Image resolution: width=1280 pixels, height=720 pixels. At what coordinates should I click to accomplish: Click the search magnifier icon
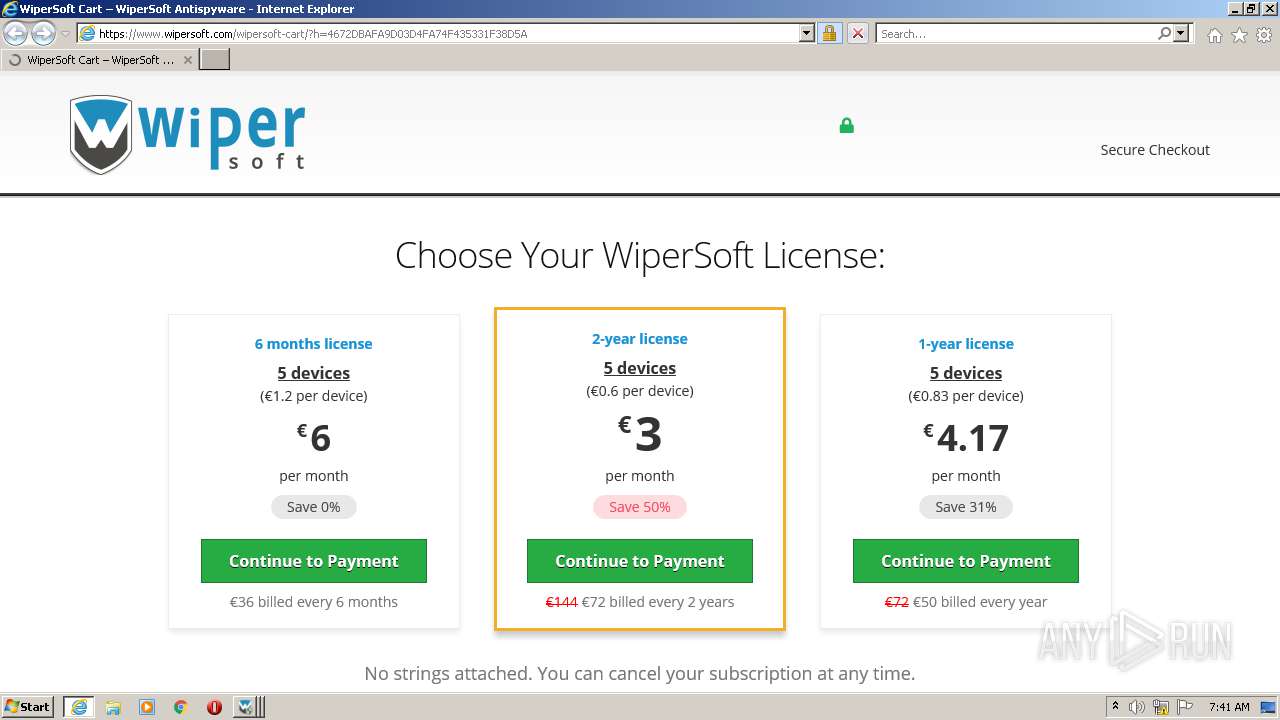click(1164, 34)
